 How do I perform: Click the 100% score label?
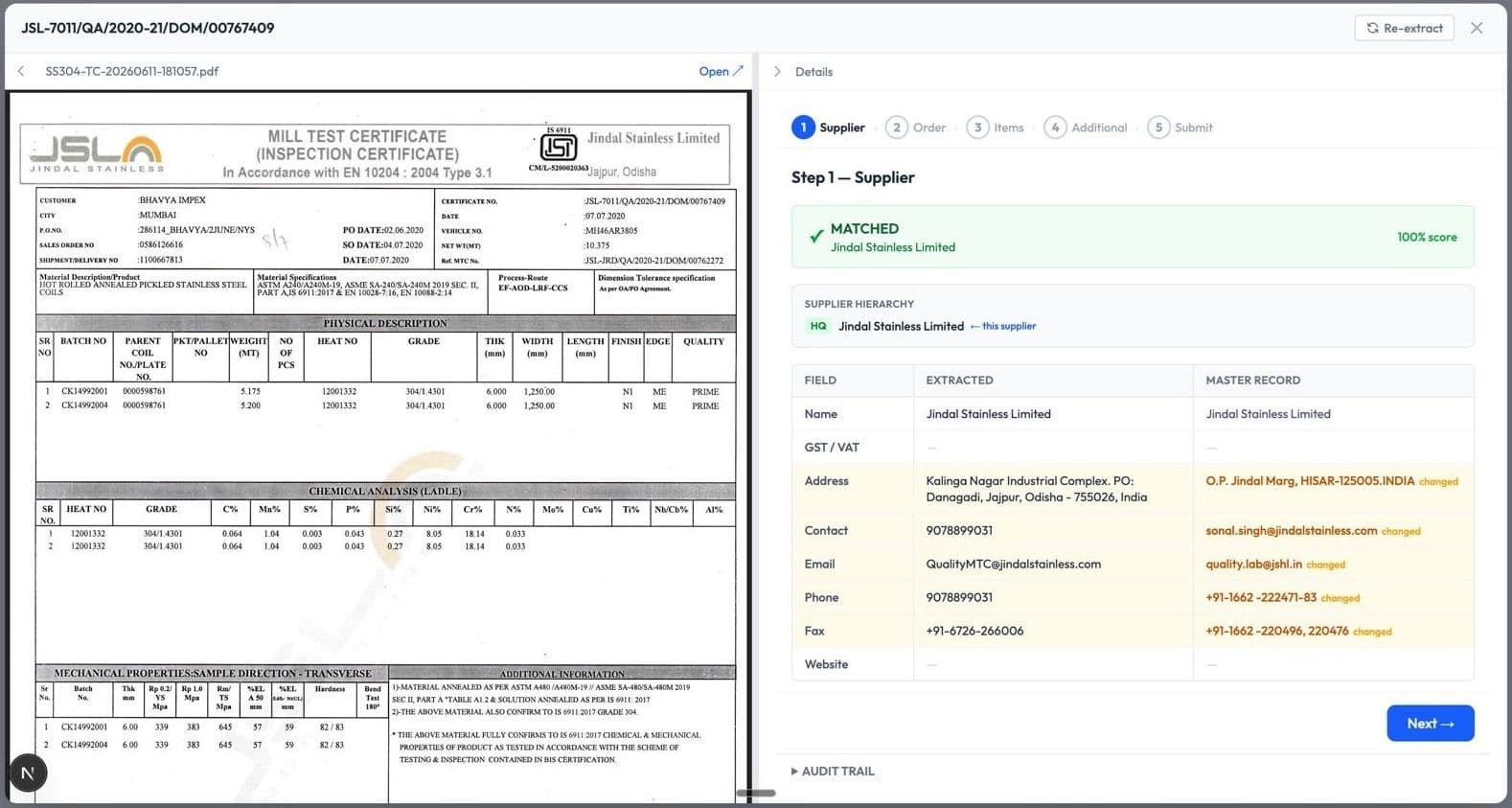coord(1427,237)
